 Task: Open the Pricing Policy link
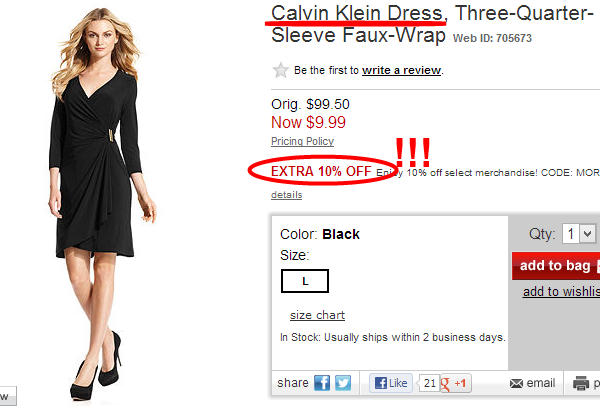pyautogui.click(x=302, y=141)
